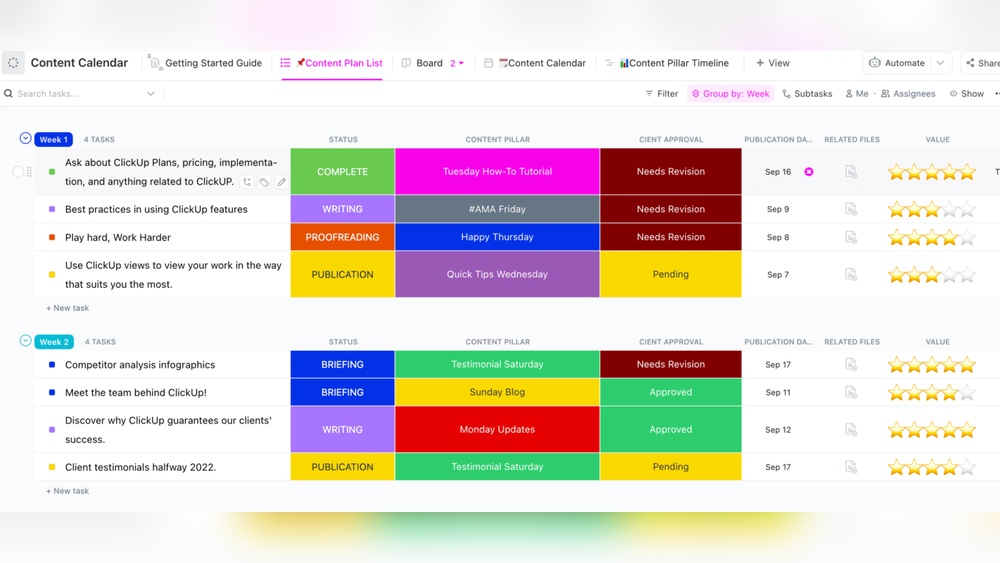Viewport: 1000px width, 563px height.
Task: Open the Board views count dropdown
Action: tap(457, 63)
